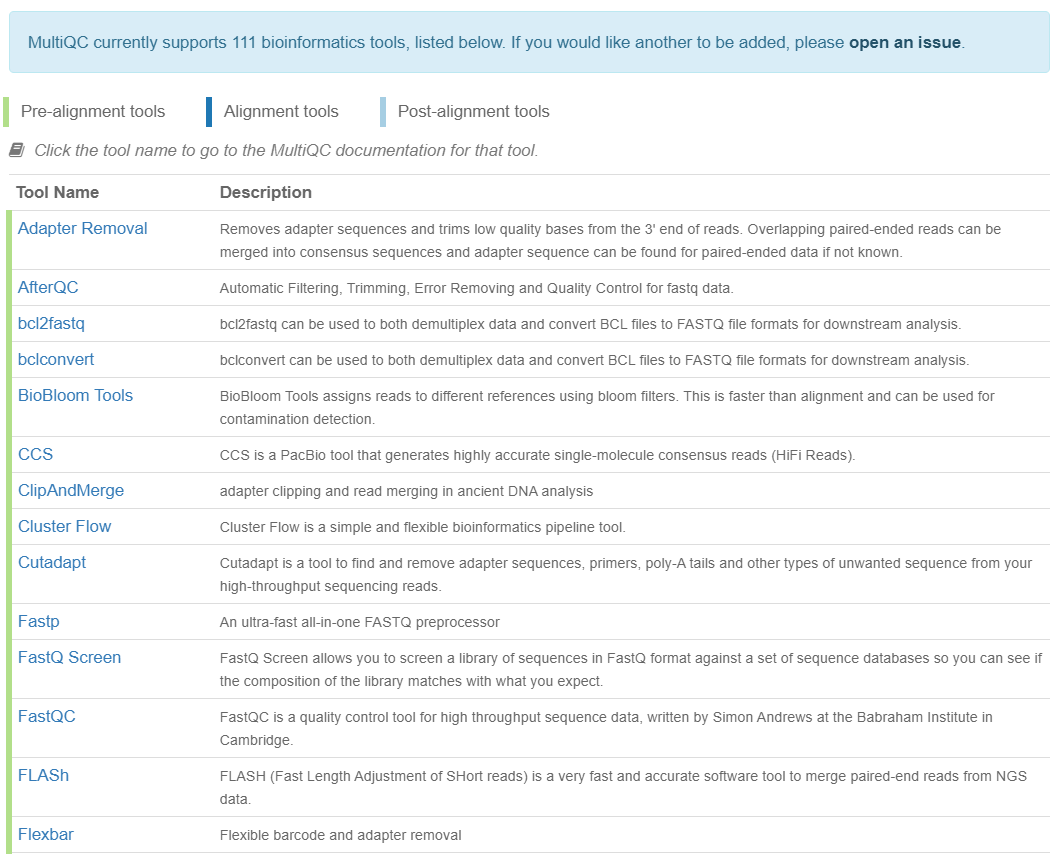The height and width of the screenshot is (854, 1060).
Task: Select the Alignment tools filter
Action: (x=281, y=112)
